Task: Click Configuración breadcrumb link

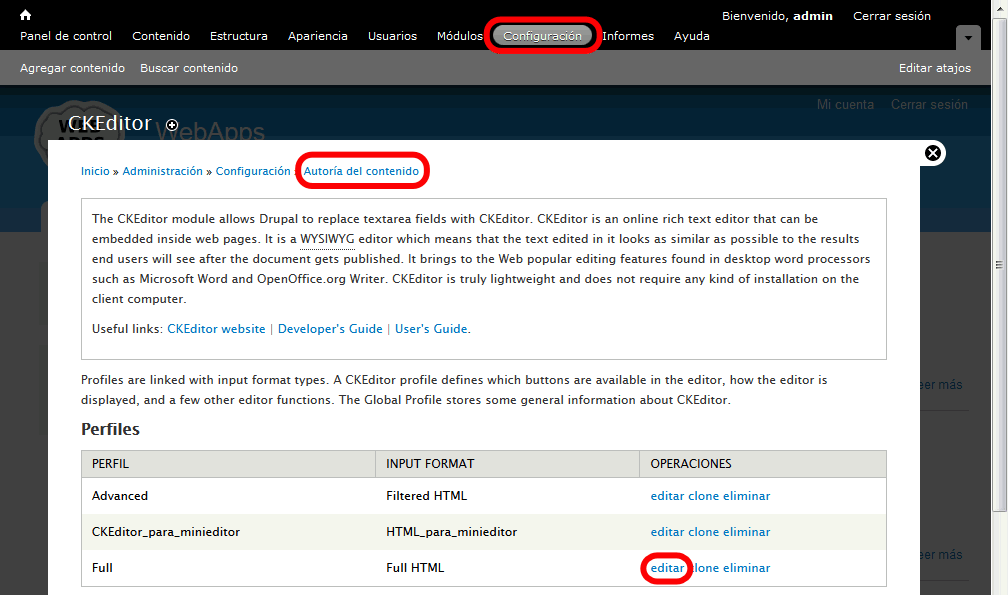Action: point(253,171)
